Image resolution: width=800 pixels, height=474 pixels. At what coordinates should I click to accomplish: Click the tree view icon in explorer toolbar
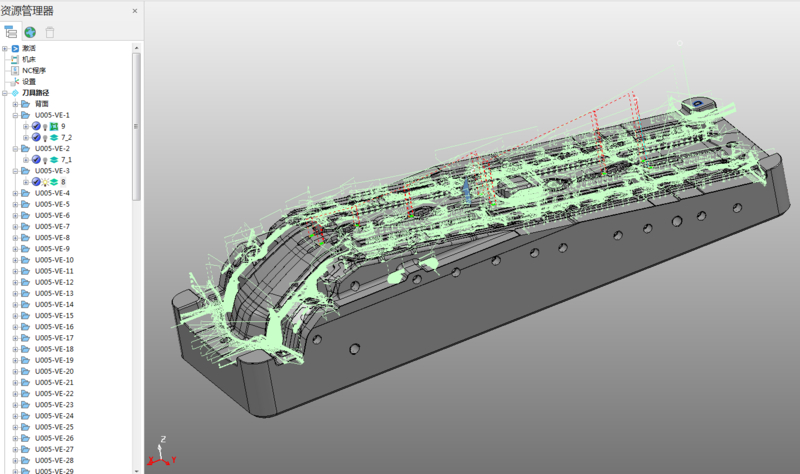pos(11,32)
